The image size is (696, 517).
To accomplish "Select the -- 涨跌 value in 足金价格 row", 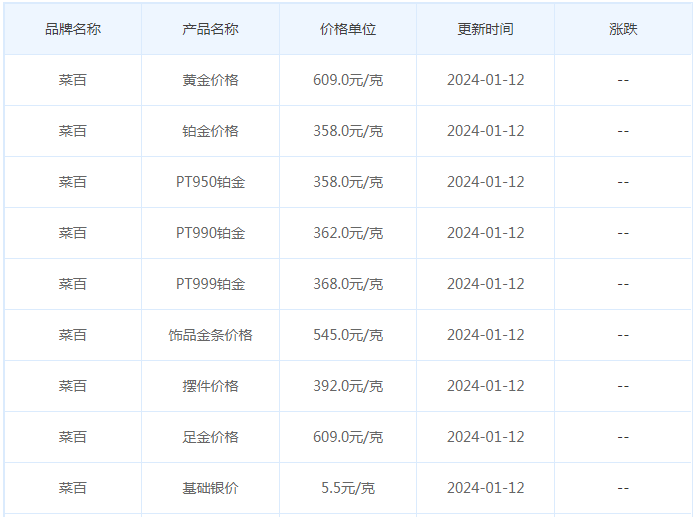I will point(623,438).
